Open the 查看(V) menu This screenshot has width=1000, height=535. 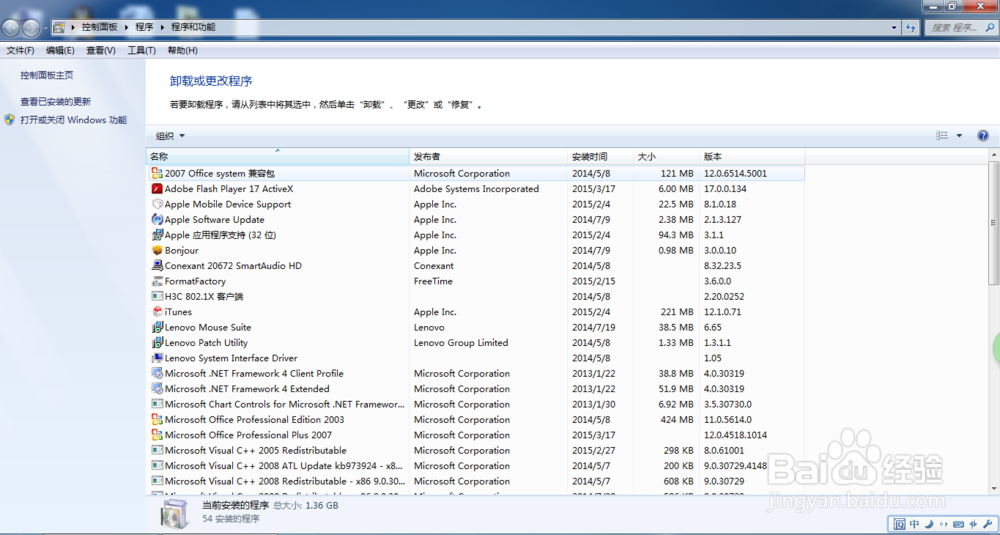[x=101, y=50]
